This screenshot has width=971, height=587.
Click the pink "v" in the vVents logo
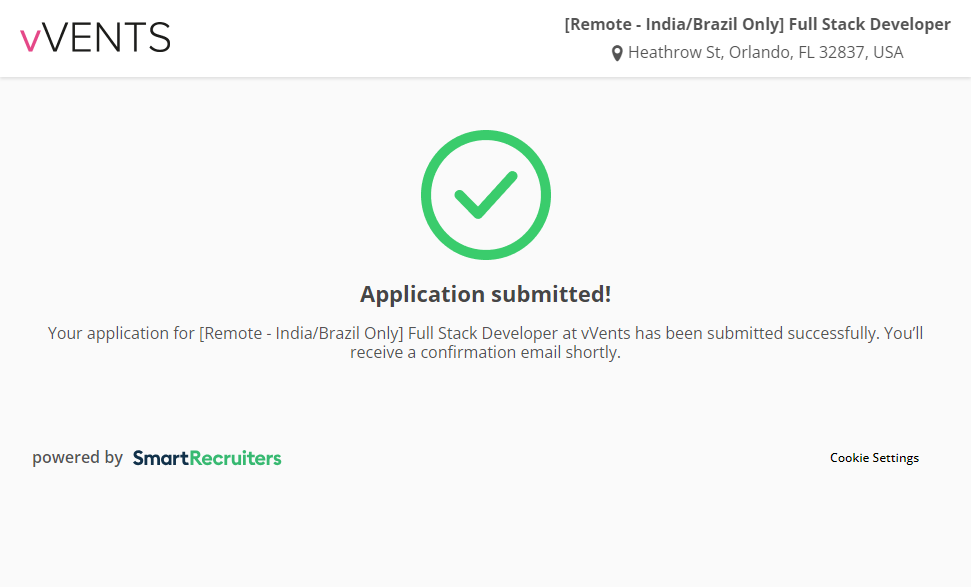point(30,40)
